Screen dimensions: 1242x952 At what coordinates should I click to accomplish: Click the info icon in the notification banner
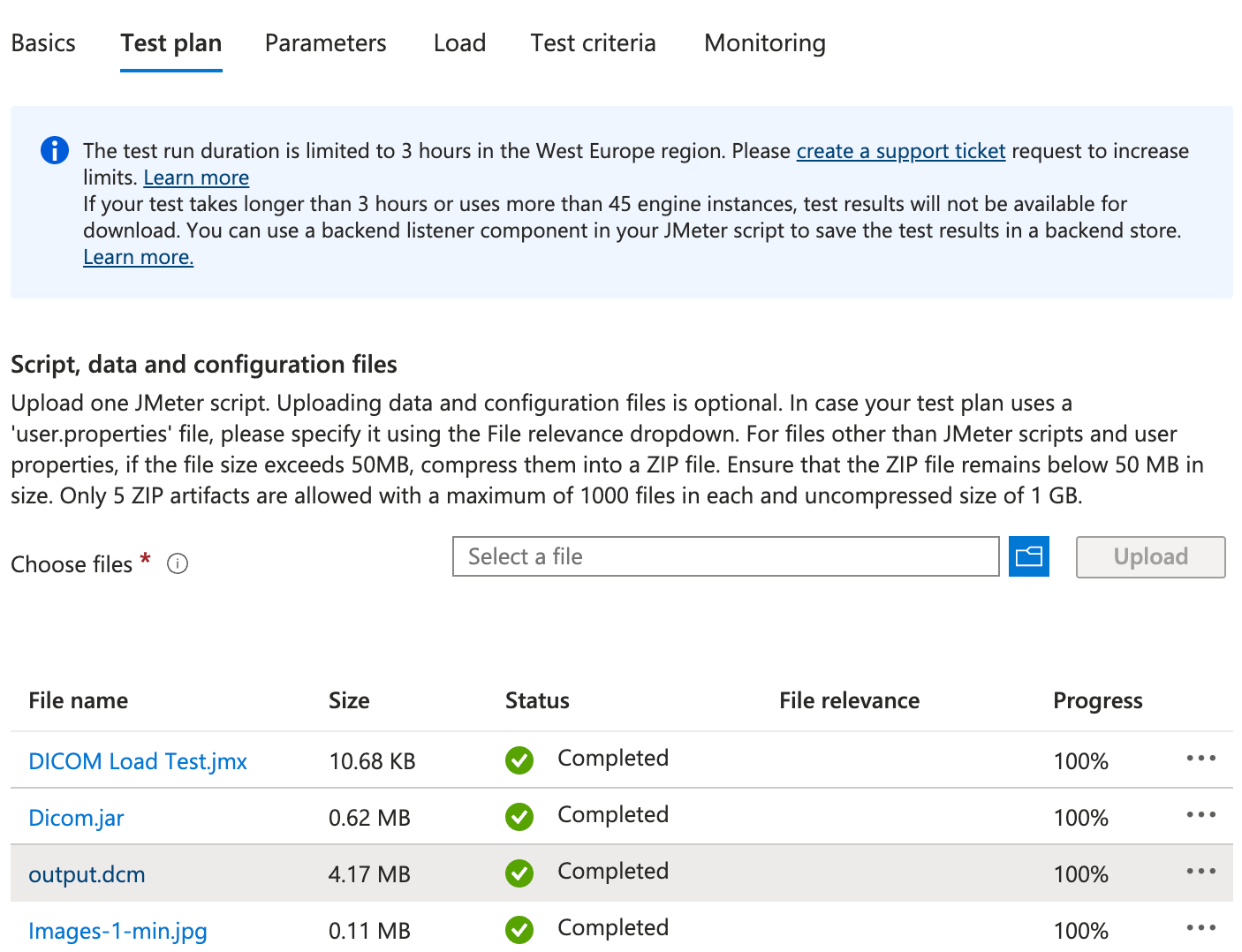pyautogui.click(x=54, y=150)
